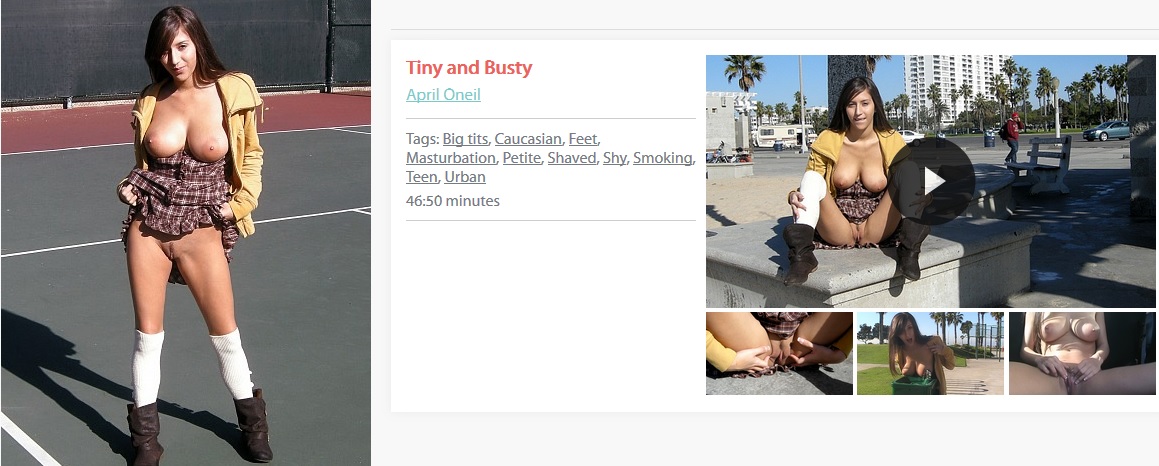Image resolution: width=1159 pixels, height=466 pixels.
Task: Click the main video preview with palm trees
Action: 931,181
